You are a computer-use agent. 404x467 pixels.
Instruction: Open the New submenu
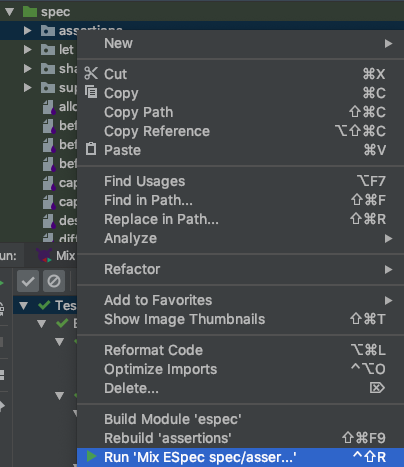240,43
